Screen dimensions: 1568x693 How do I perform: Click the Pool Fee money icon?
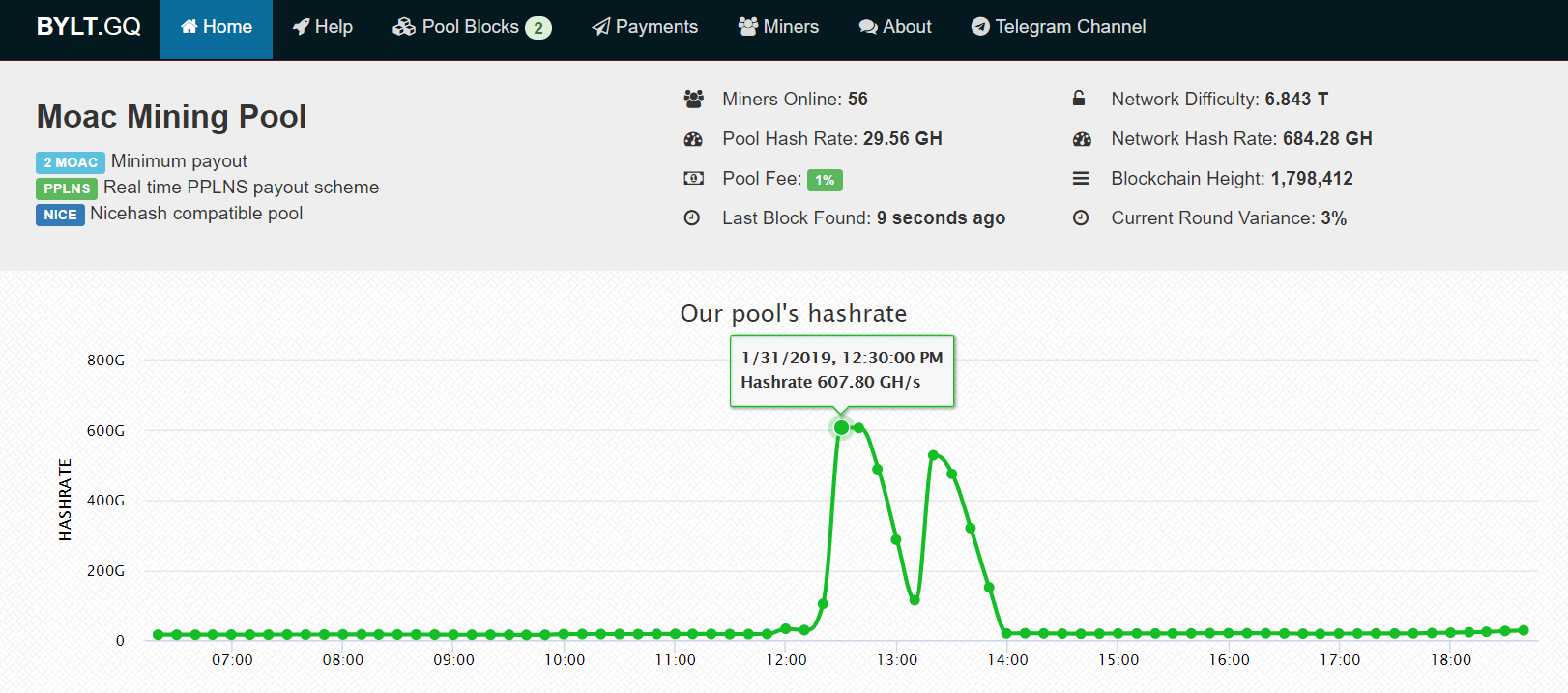(693, 179)
